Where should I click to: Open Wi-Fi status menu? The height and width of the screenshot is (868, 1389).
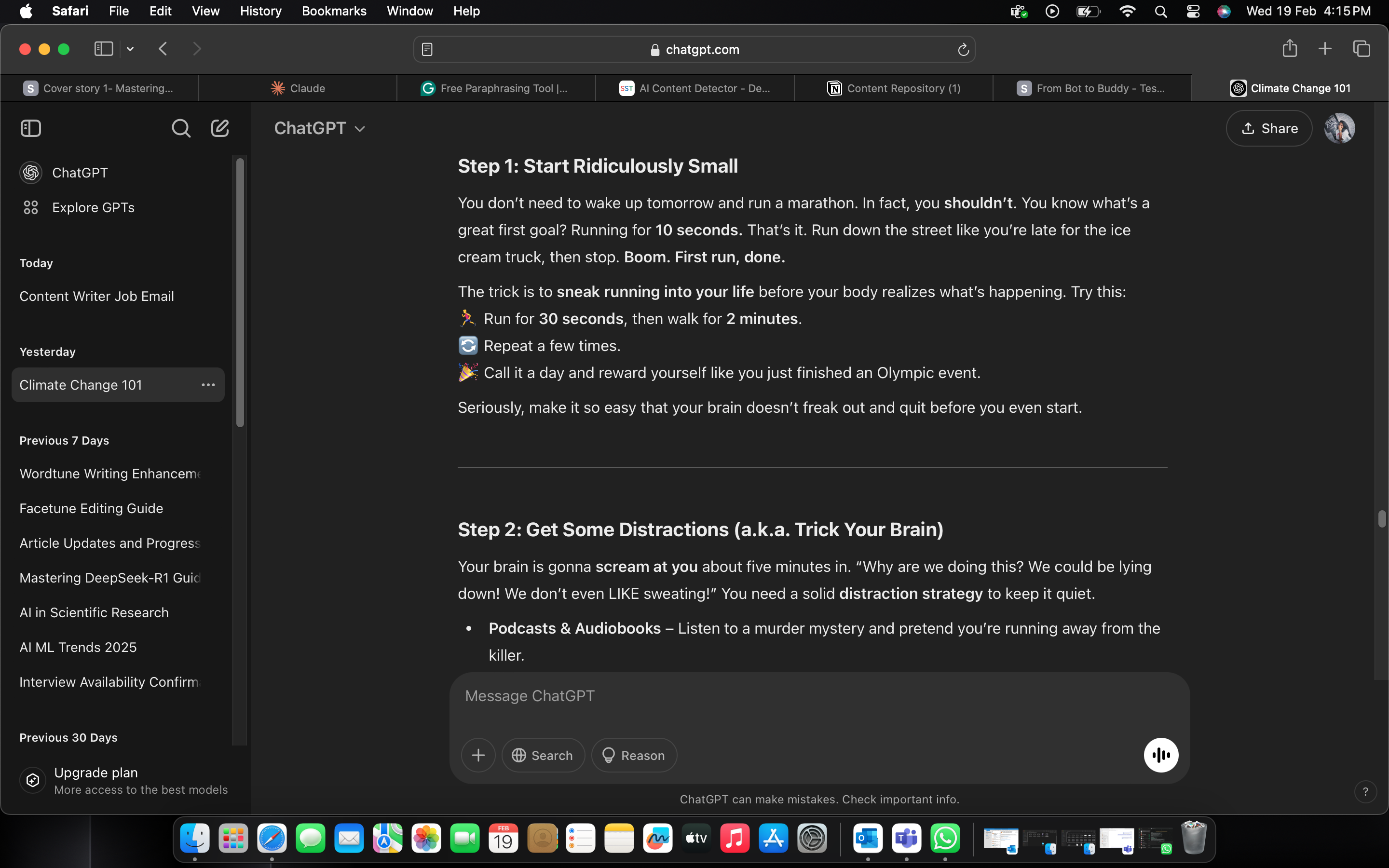click(x=1127, y=11)
